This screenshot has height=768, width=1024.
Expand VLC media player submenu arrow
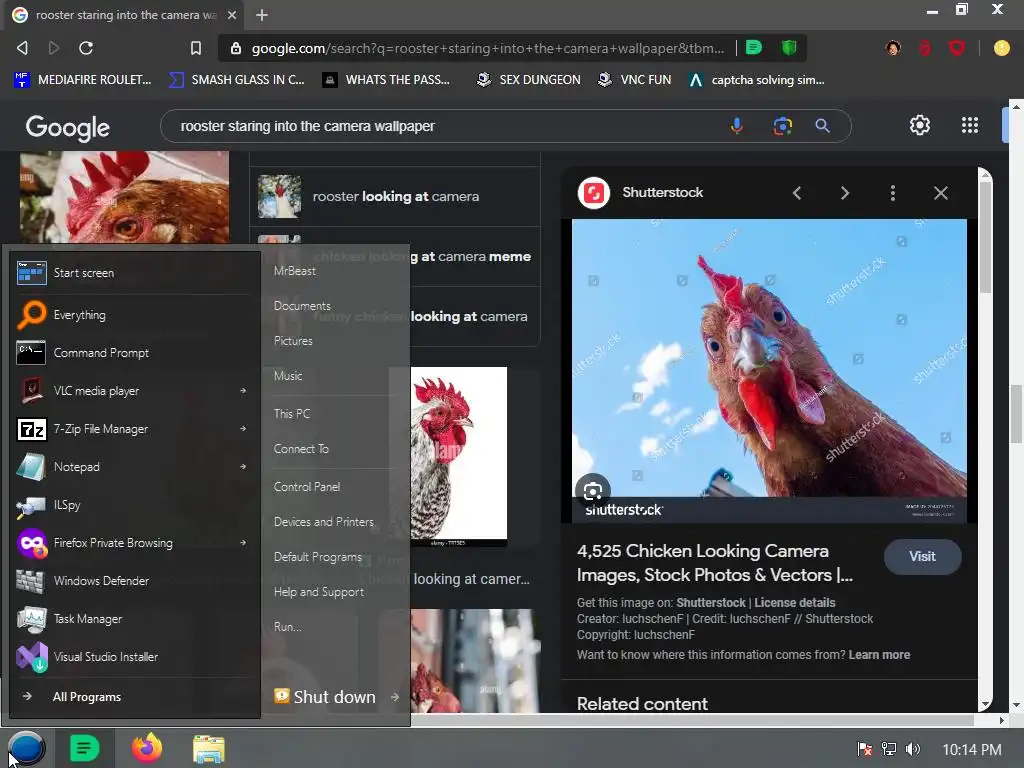pyautogui.click(x=243, y=391)
